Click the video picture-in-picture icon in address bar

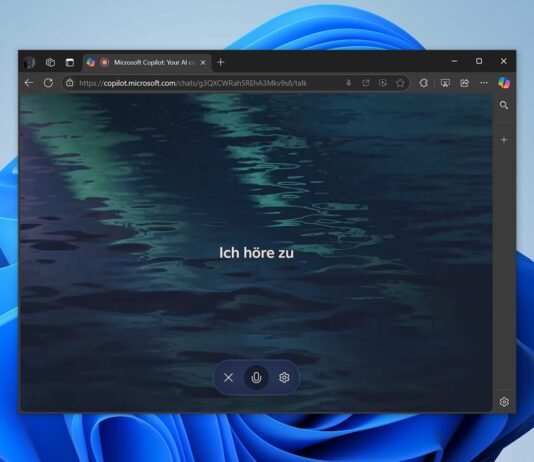click(383, 83)
